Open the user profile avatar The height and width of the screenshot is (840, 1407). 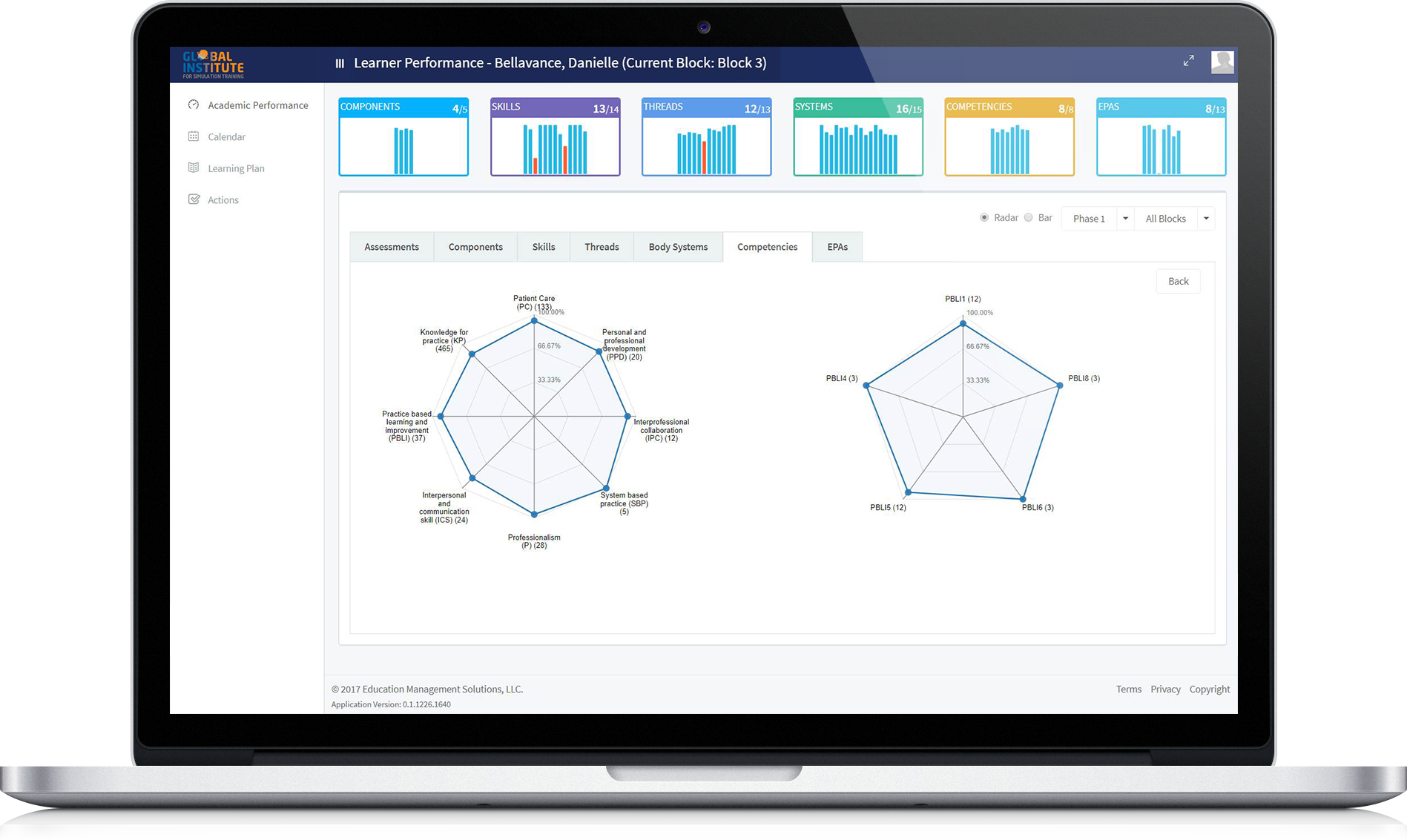pos(1222,62)
